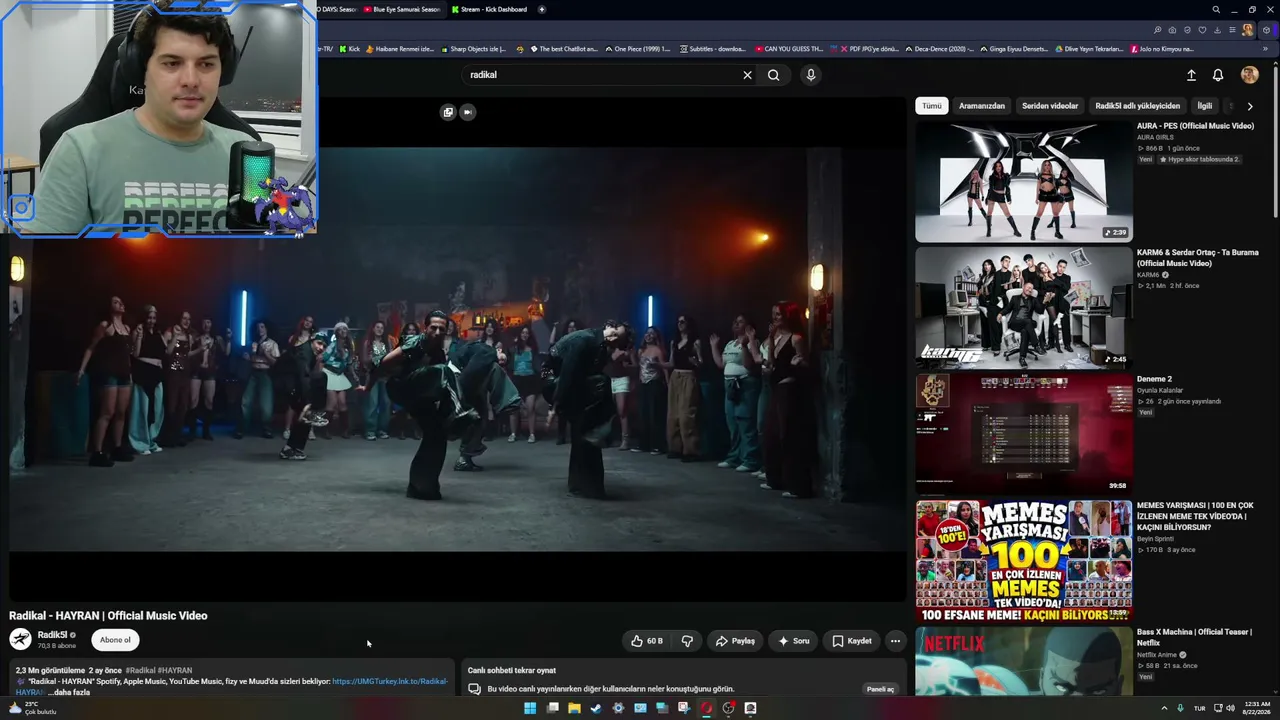Screen dimensions: 1280x720
Task: Click the 'Soru' ask button
Action: [794, 641]
